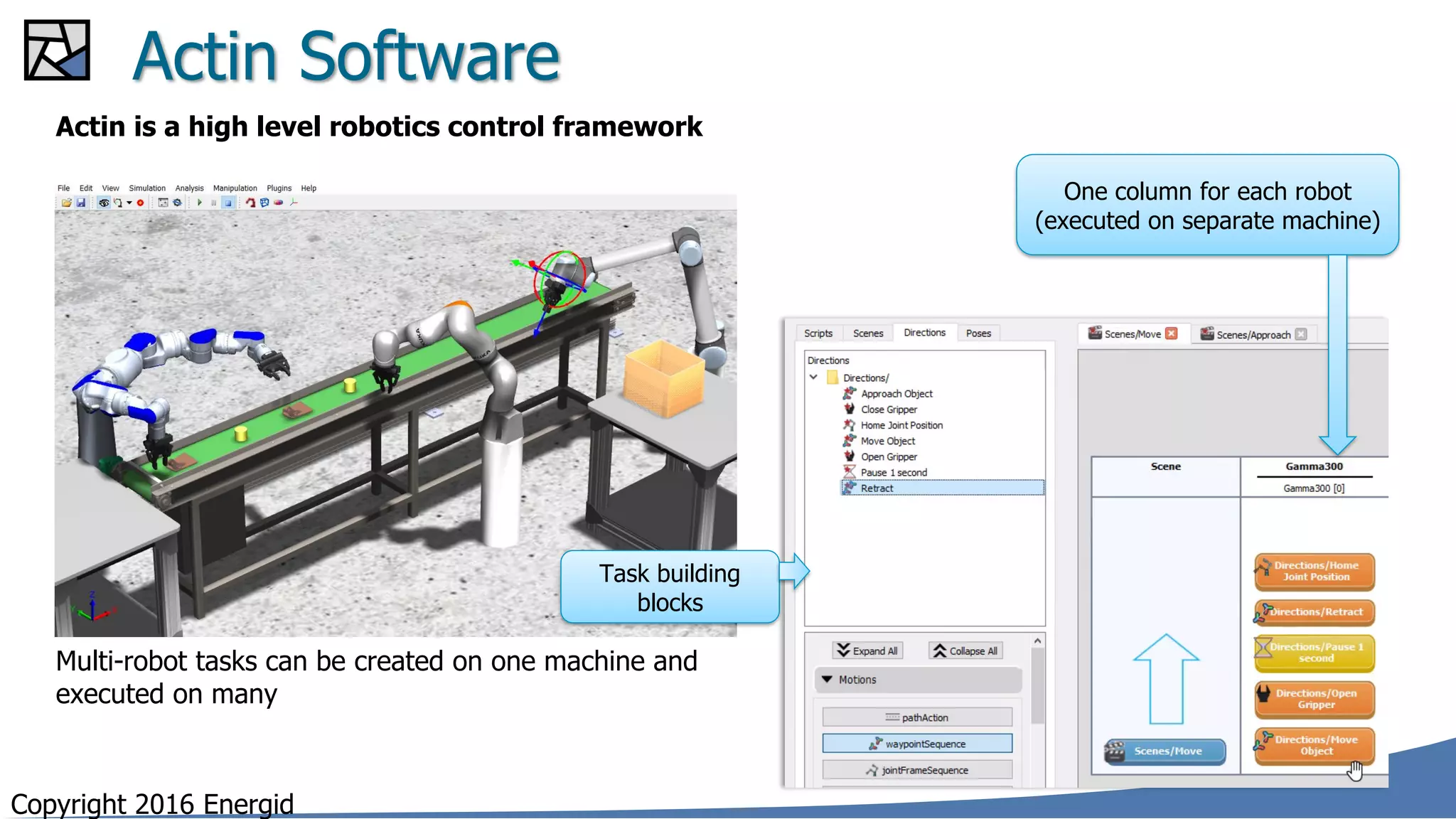Click the waypointSequence motion button
The width and height of the screenshot is (1456, 819).
click(x=917, y=744)
